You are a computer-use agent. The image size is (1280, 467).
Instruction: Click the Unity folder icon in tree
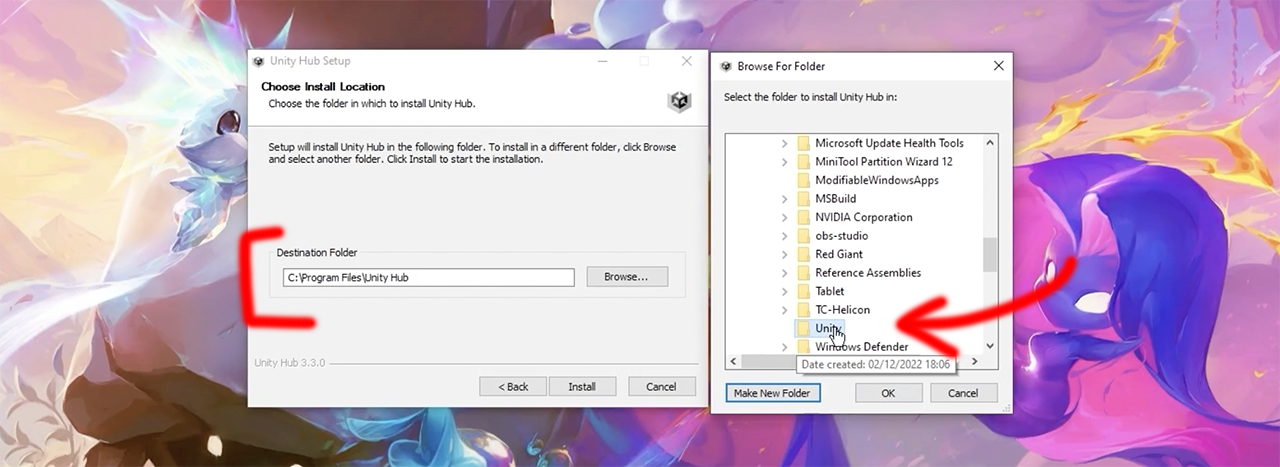(803, 328)
